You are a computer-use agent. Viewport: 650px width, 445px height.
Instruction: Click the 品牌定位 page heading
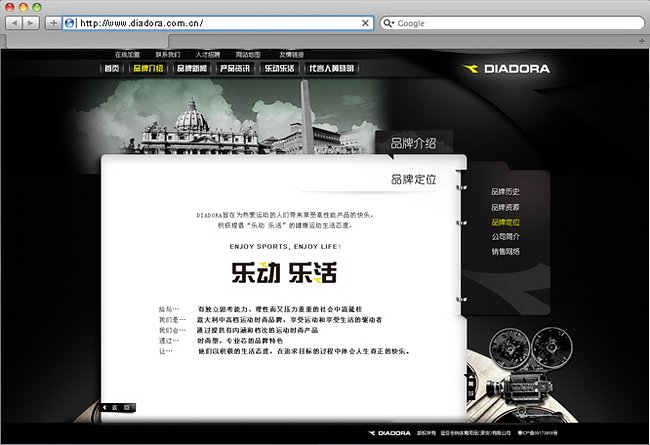pos(414,179)
